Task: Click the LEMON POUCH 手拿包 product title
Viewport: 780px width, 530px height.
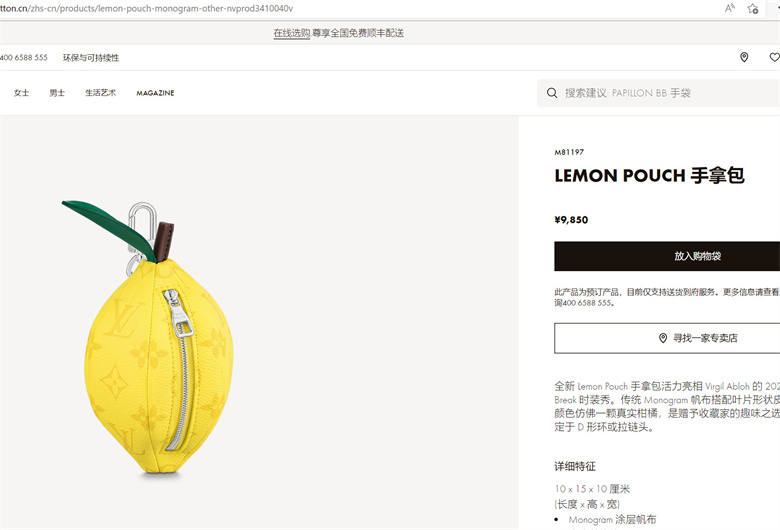Action: pyautogui.click(x=649, y=176)
